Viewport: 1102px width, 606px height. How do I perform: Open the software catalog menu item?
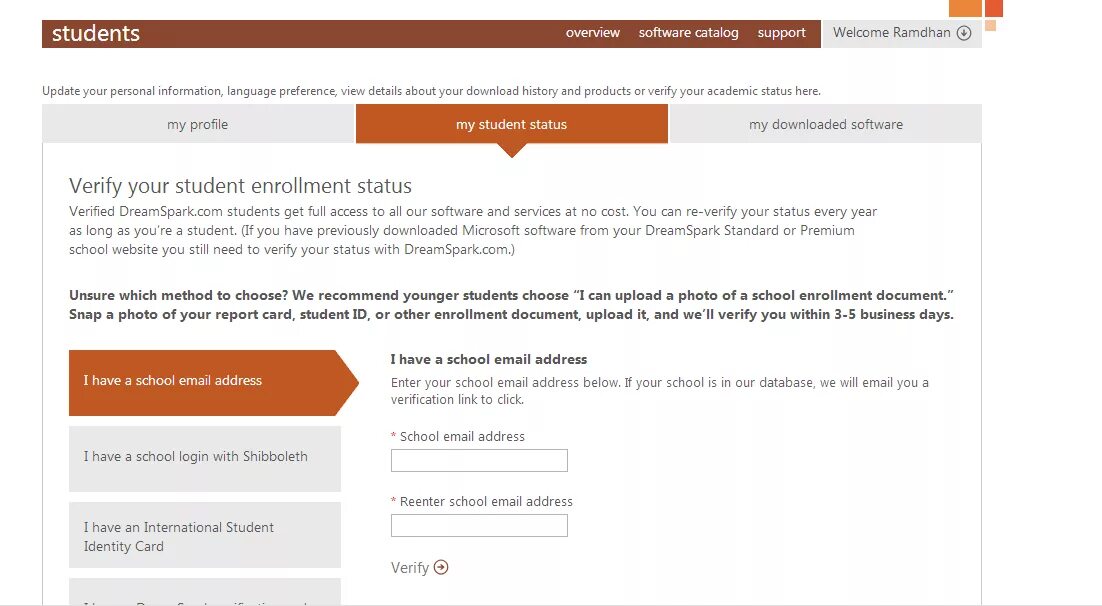688,33
